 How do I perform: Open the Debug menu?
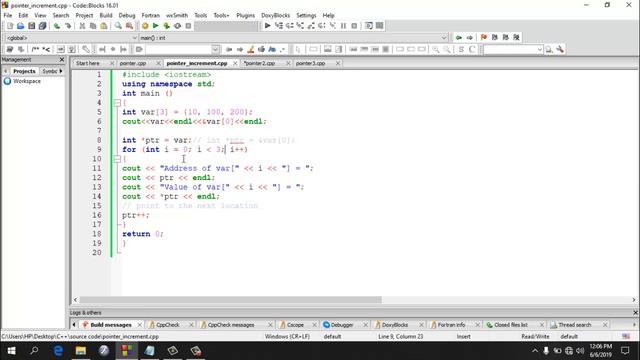click(x=127, y=15)
